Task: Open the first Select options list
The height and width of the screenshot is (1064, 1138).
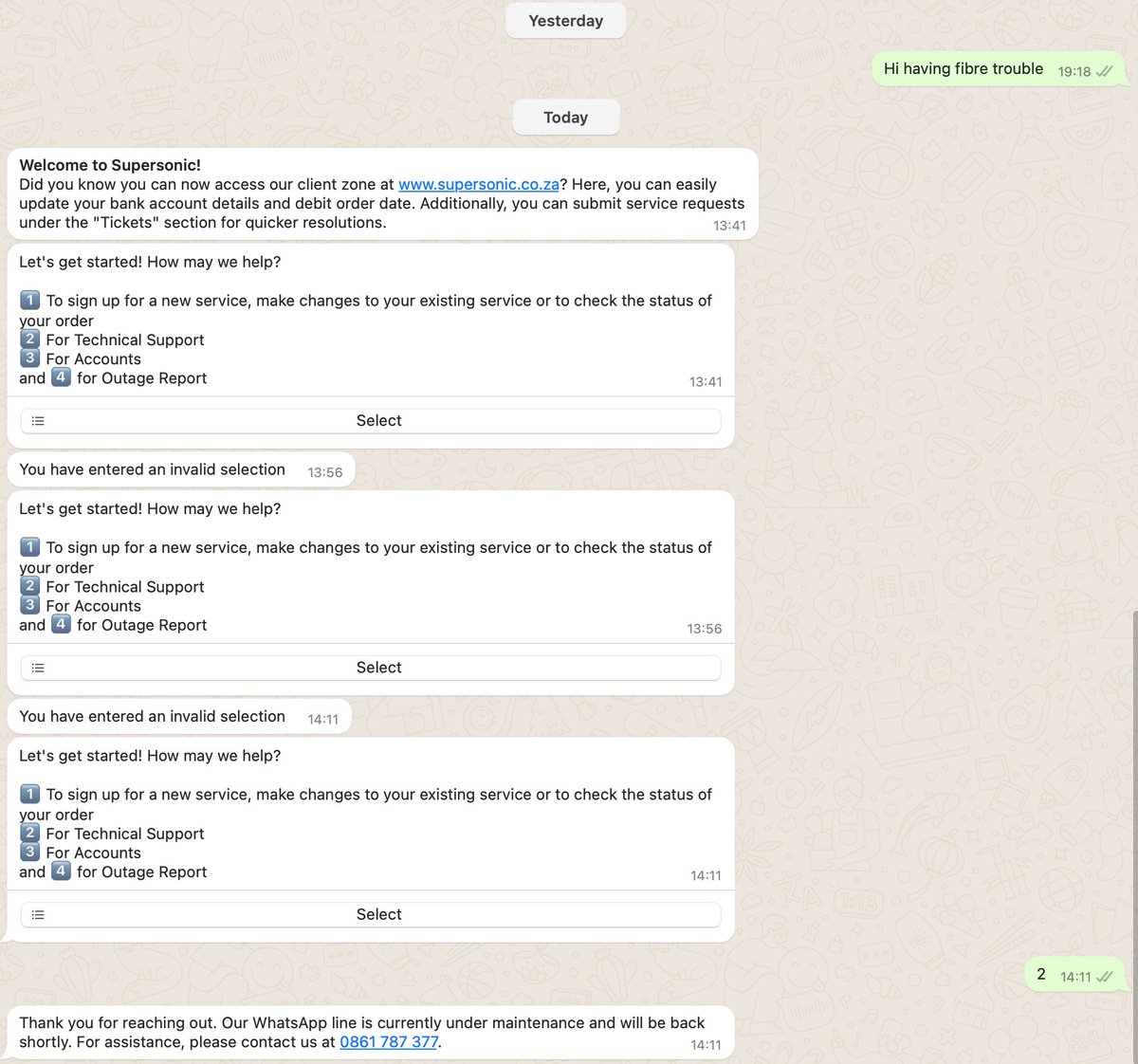Action: click(x=378, y=420)
